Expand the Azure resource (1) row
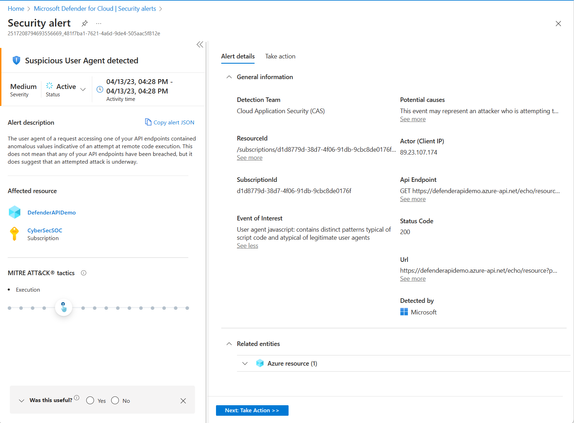 tap(245, 363)
